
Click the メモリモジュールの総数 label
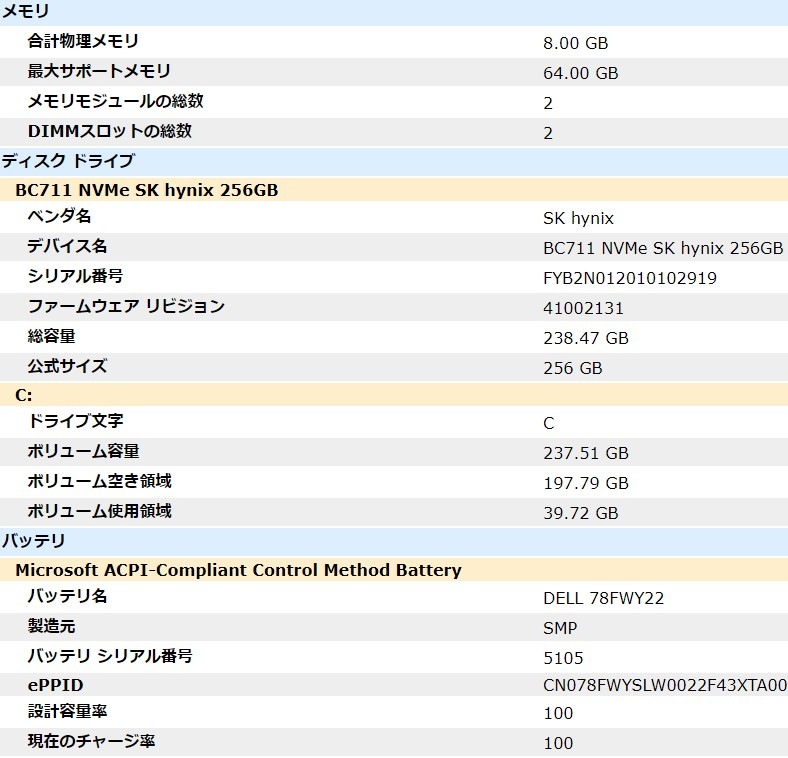[x=116, y=101]
